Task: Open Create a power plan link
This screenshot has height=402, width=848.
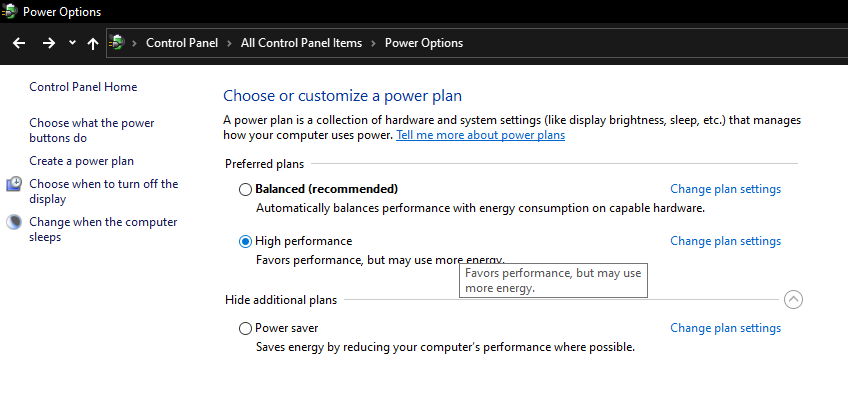Action: 81,161
